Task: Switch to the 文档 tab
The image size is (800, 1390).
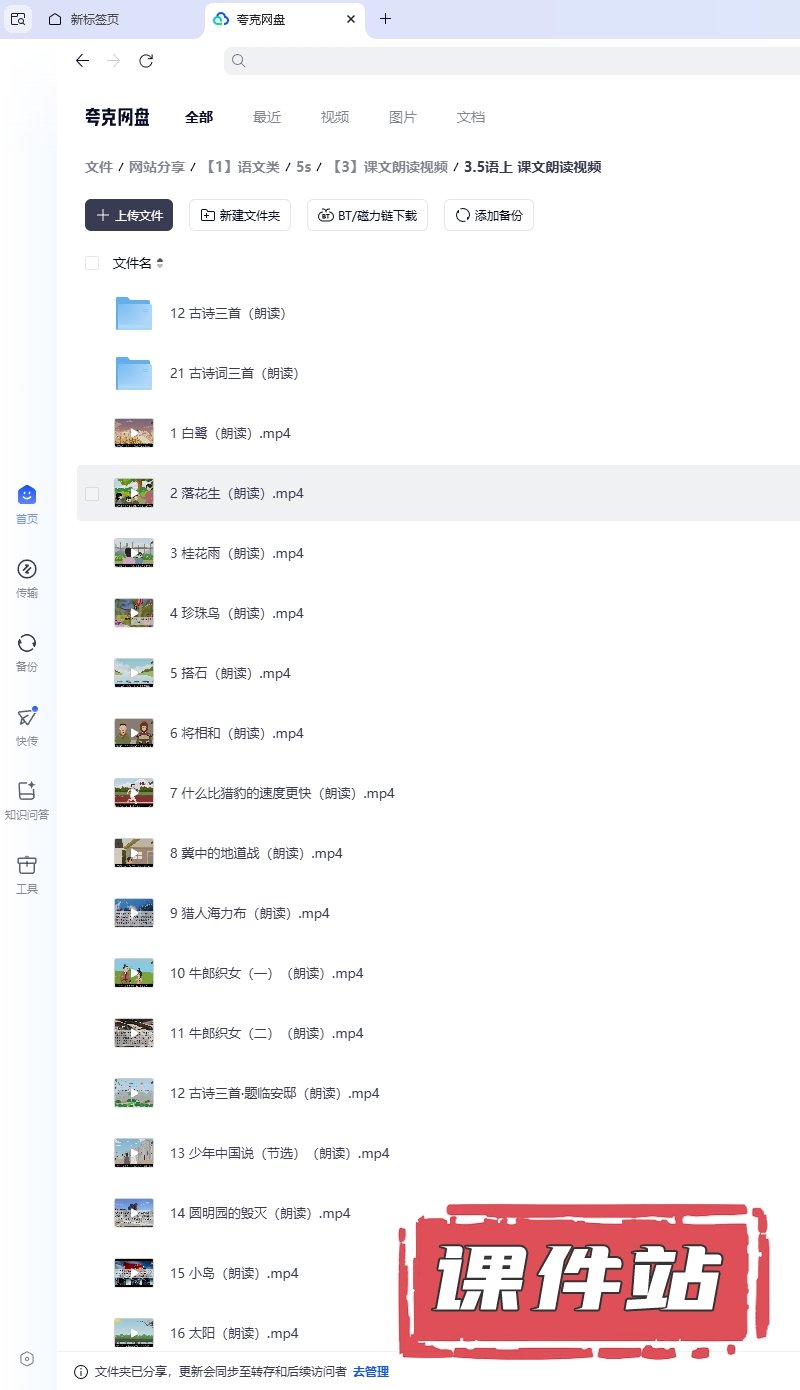Action: (x=471, y=117)
